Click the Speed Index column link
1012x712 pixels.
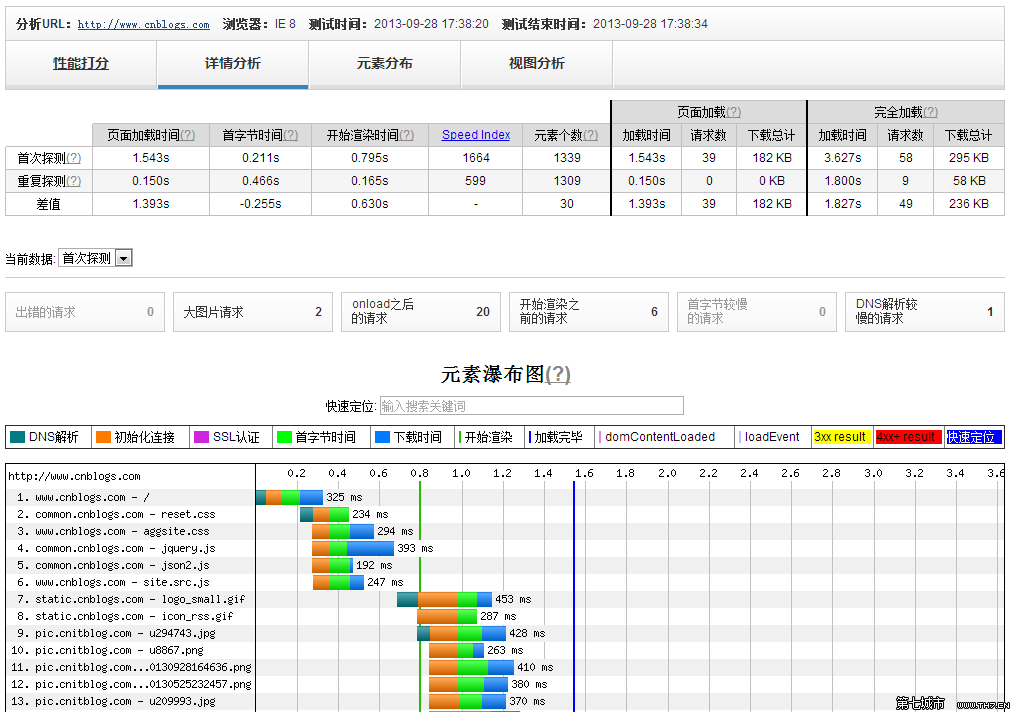point(476,135)
